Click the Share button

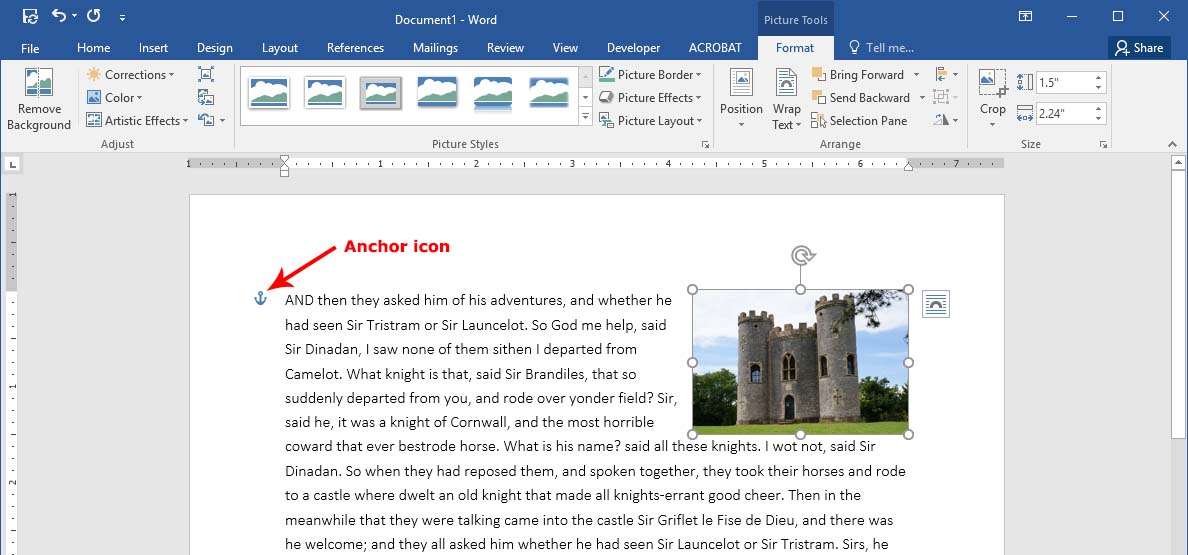1139,48
